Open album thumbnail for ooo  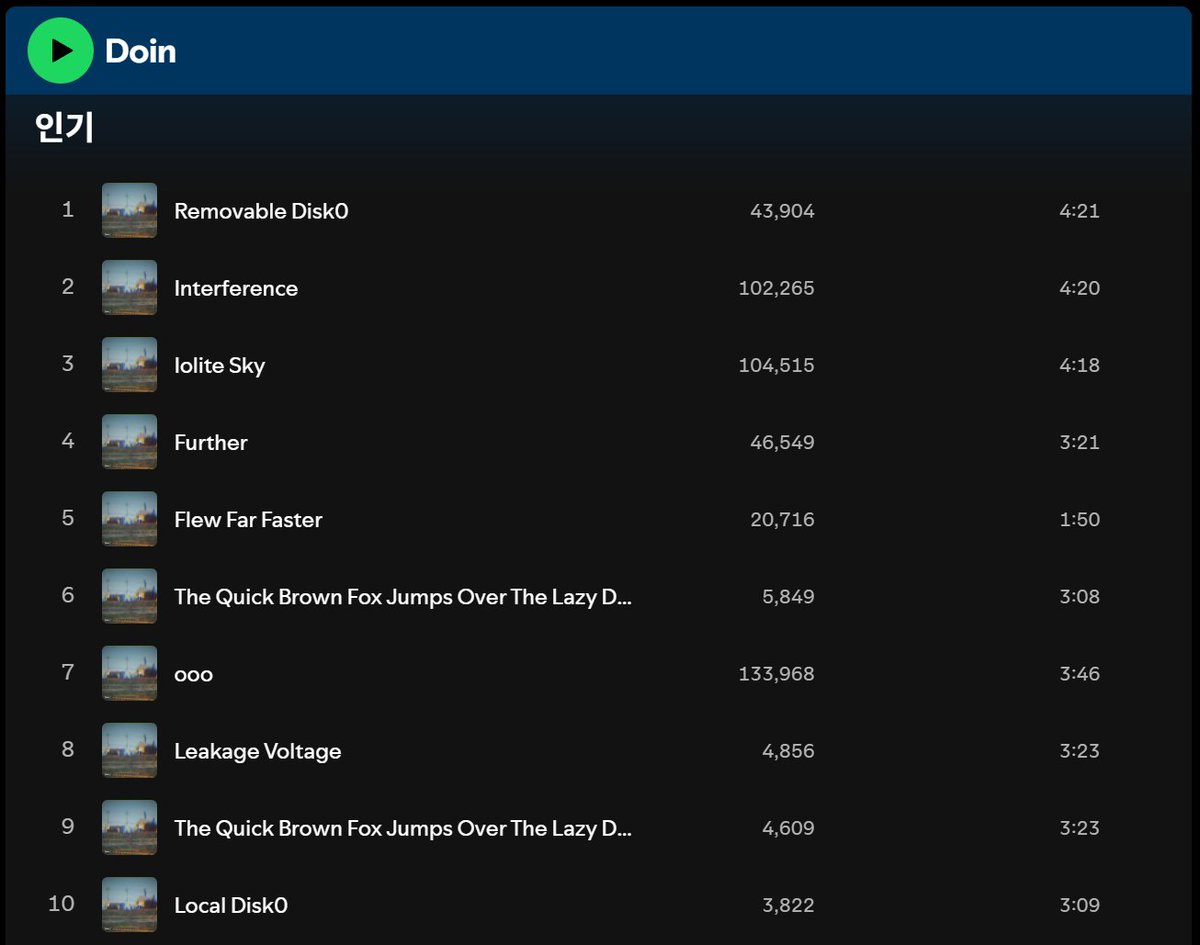click(x=130, y=673)
